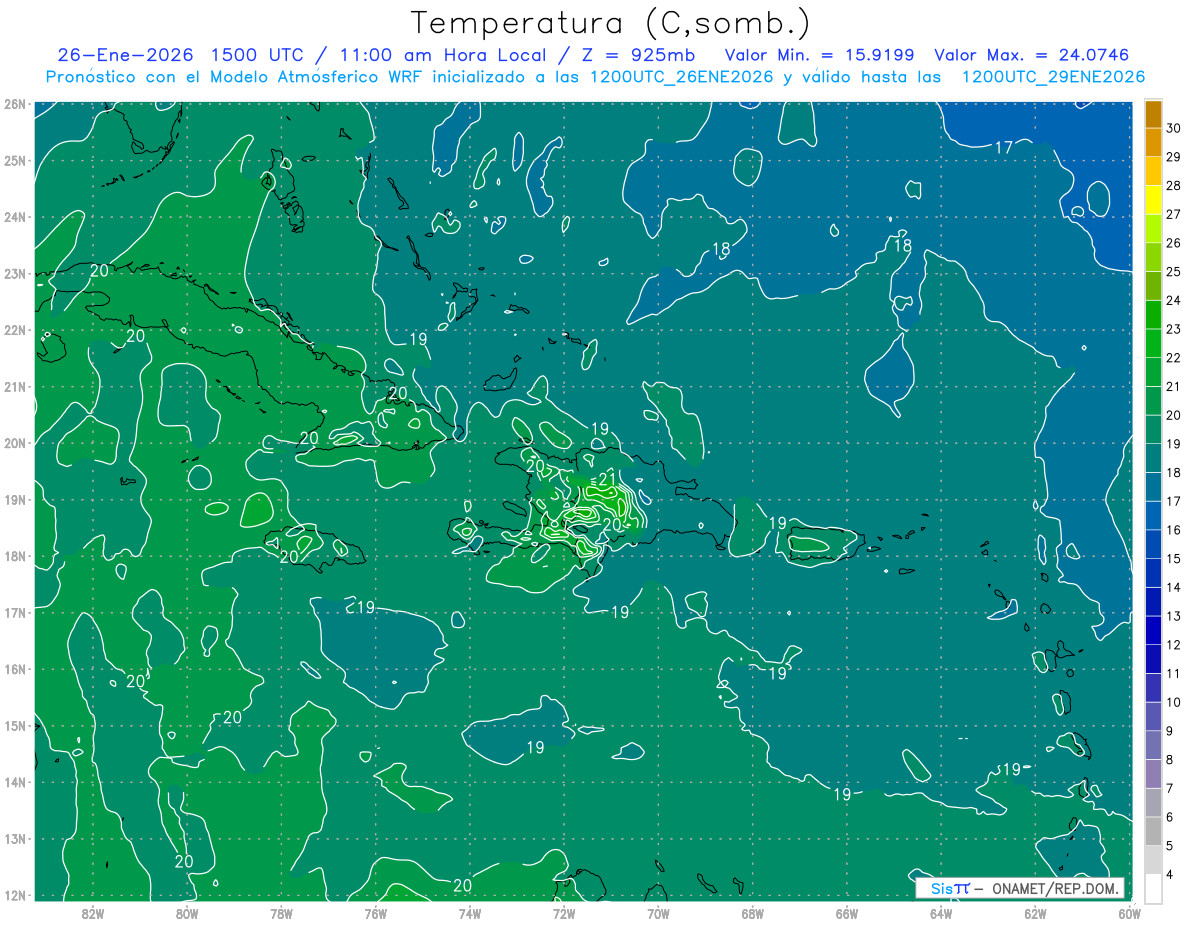
Task: Click the "80W" longitude axis label
Action: 186,913
